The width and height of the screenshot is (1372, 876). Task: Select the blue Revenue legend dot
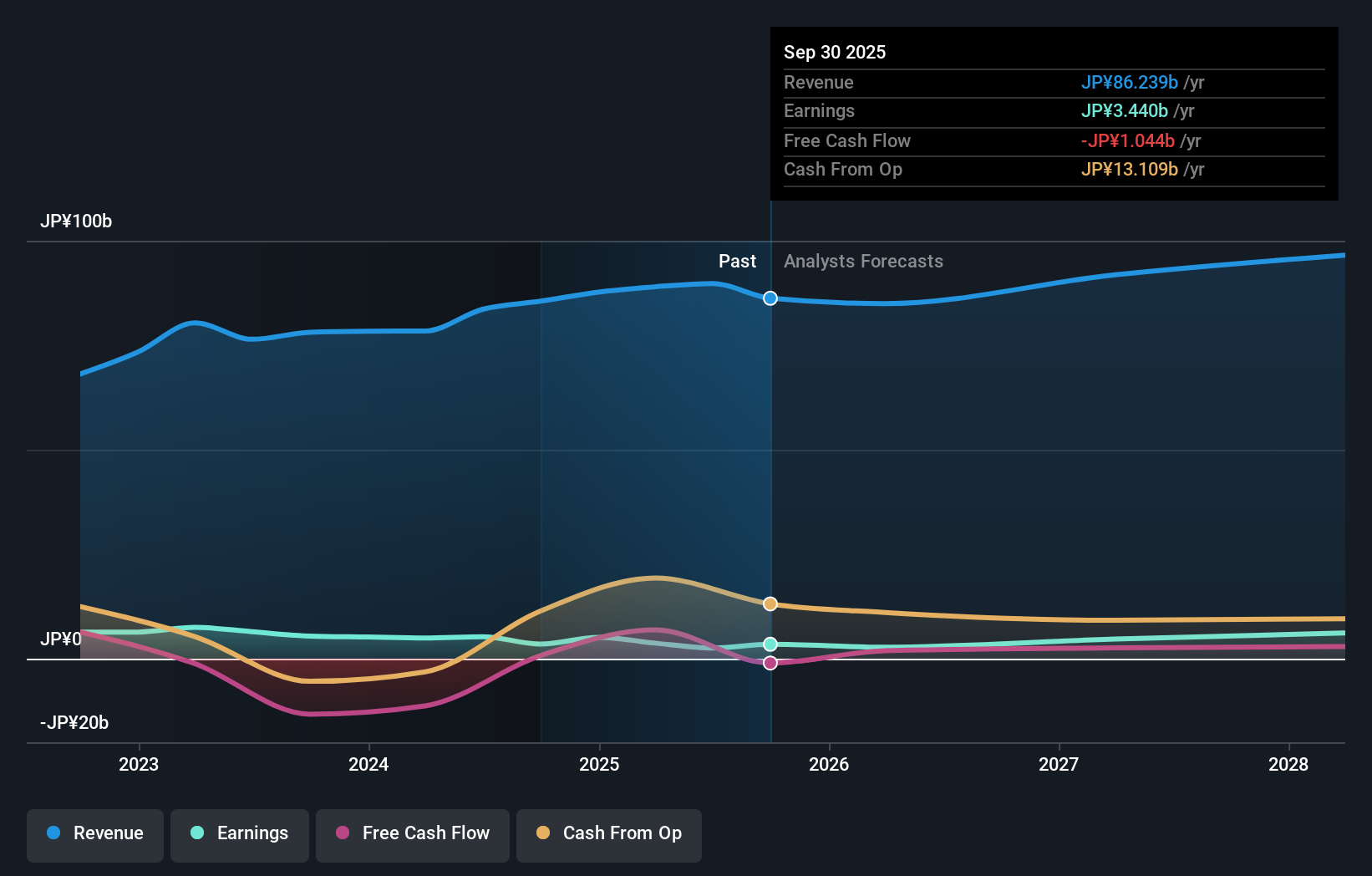click(x=55, y=833)
